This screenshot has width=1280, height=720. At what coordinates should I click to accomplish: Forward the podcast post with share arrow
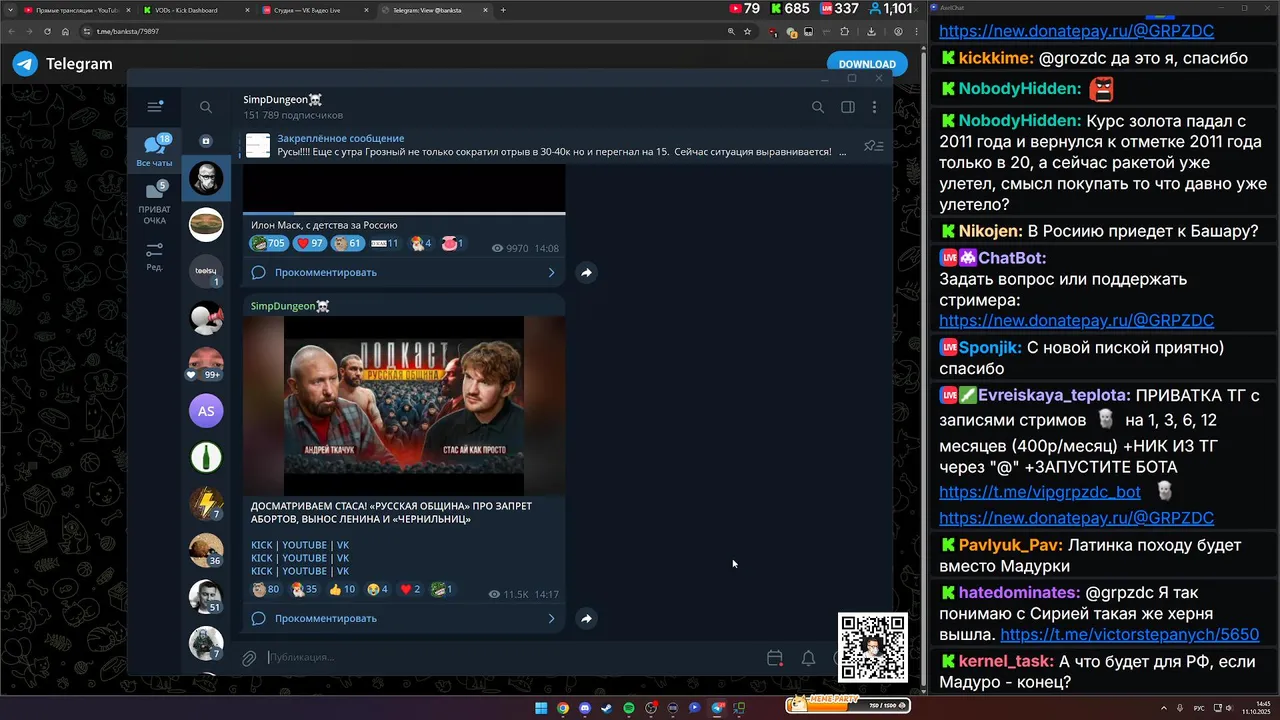coord(586,618)
